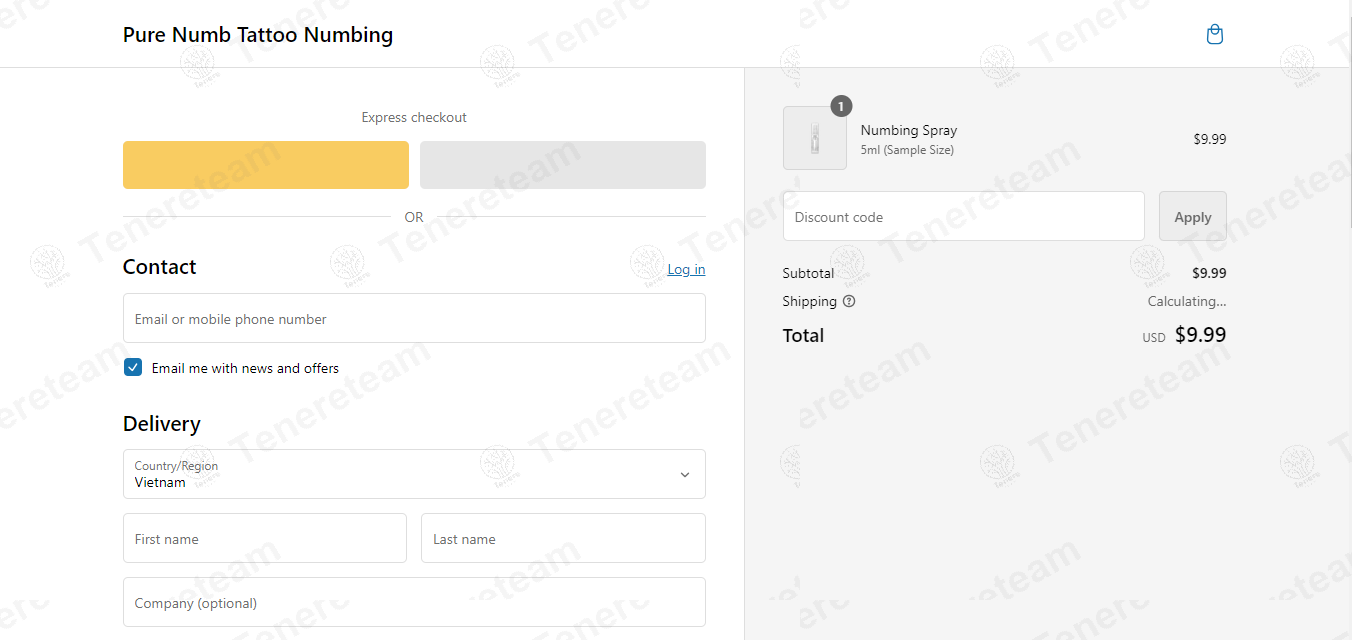
Task: Click the Contact section heading
Action: pyautogui.click(x=160, y=267)
